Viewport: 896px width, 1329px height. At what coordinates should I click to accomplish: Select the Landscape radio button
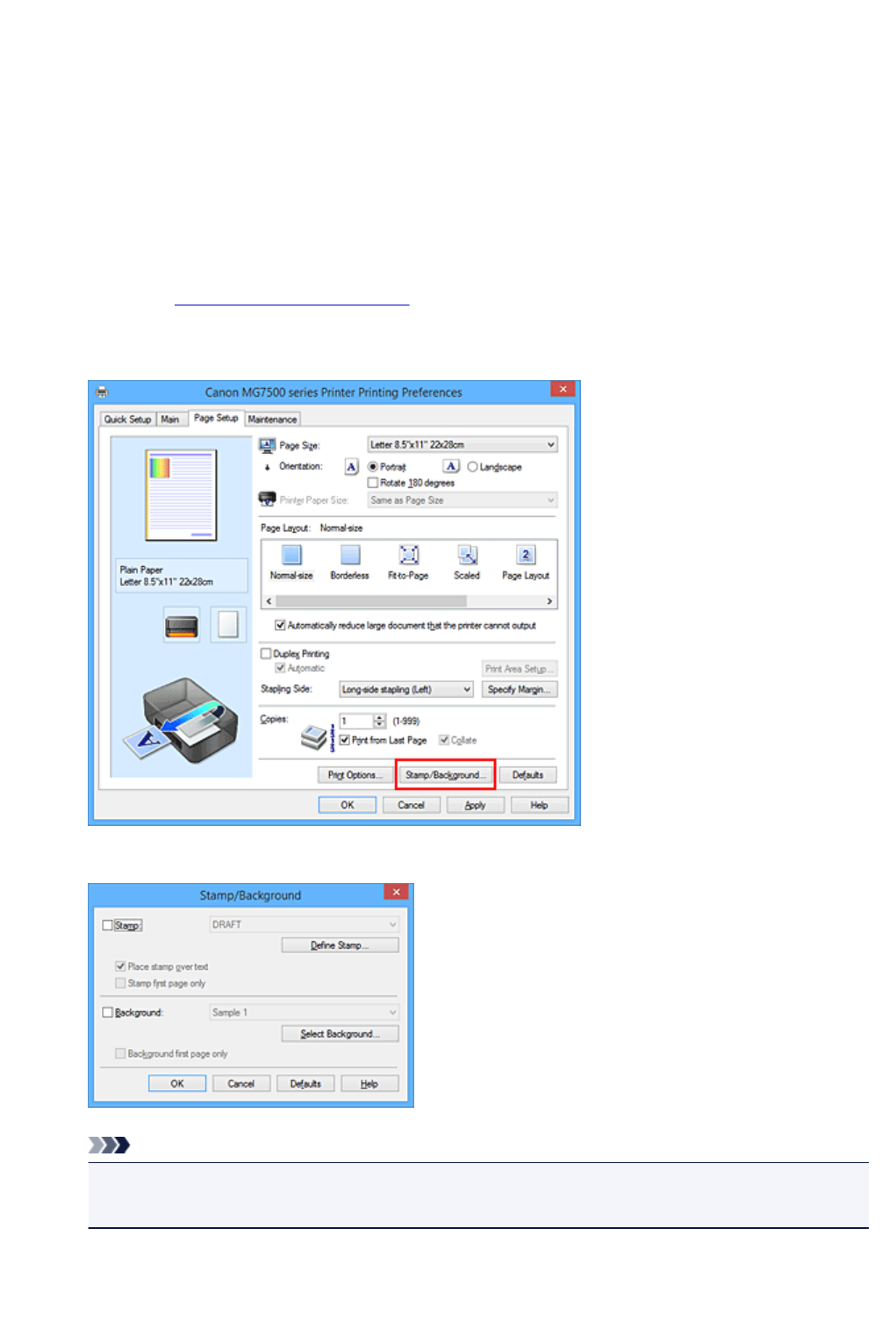click(472, 467)
